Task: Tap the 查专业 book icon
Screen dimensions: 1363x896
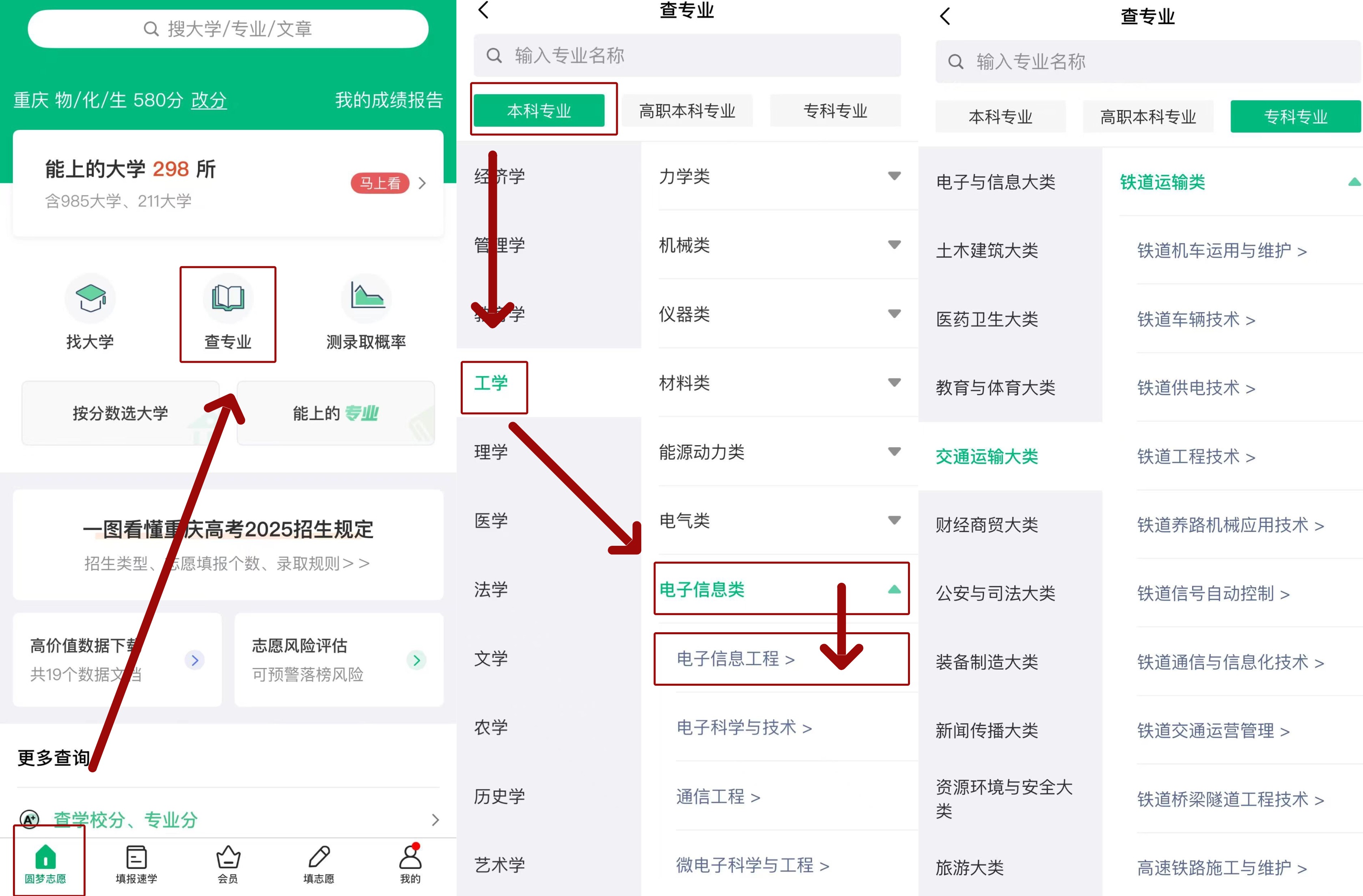Action: [x=228, y=298]
